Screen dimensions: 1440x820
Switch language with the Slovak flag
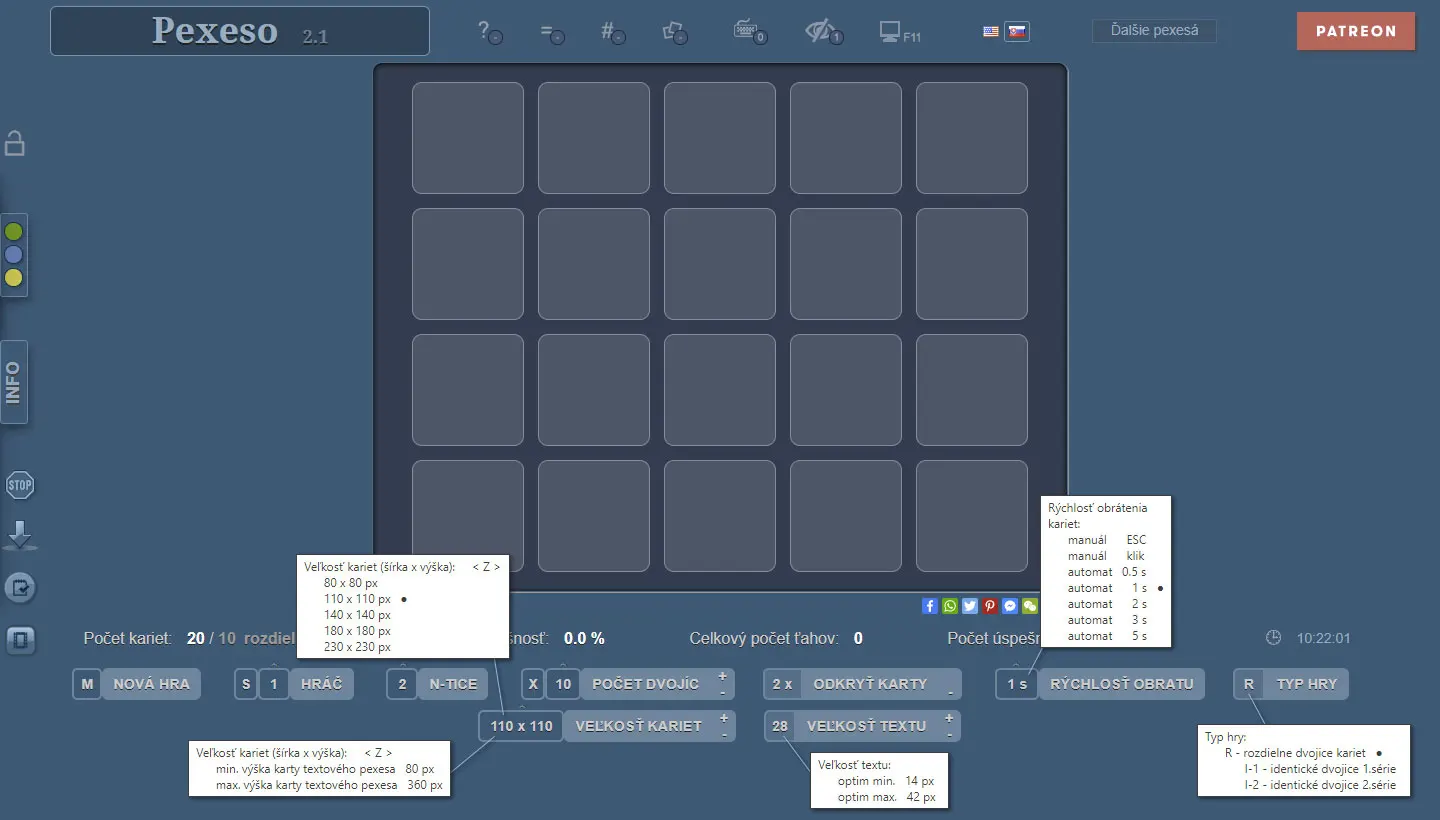[x=1017, y=31]
